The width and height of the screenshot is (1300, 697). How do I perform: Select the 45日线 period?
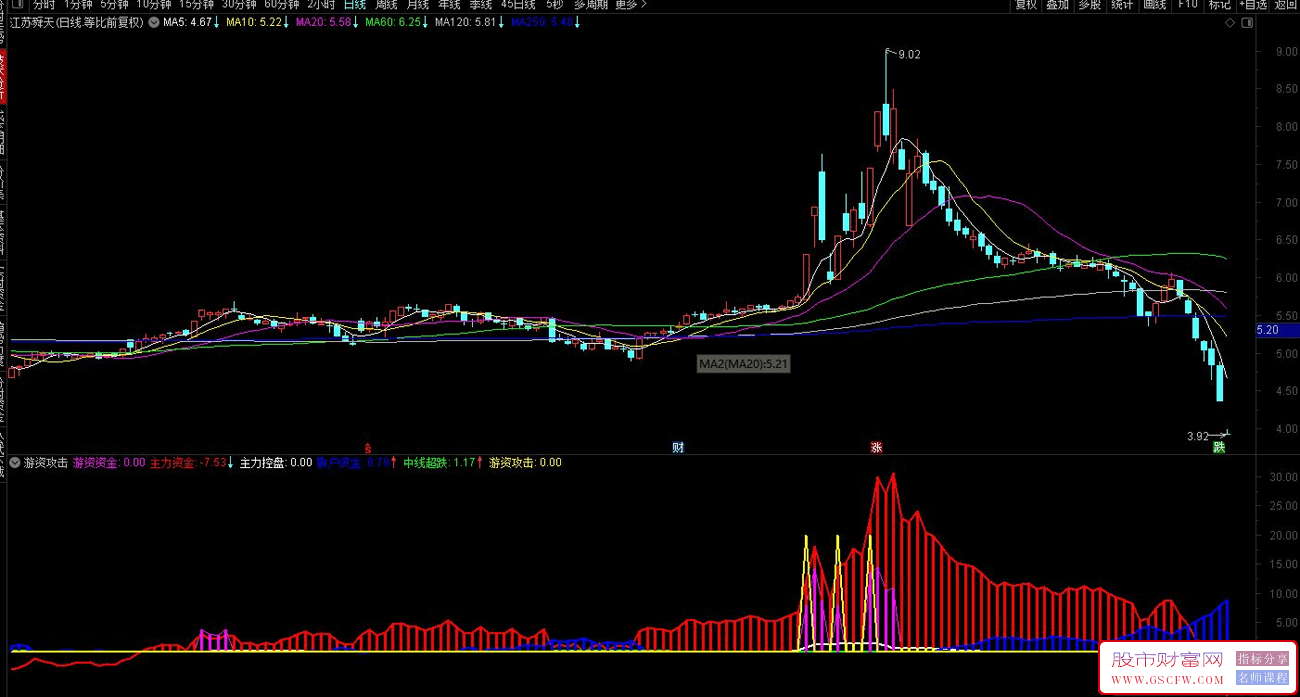(520, 4)
